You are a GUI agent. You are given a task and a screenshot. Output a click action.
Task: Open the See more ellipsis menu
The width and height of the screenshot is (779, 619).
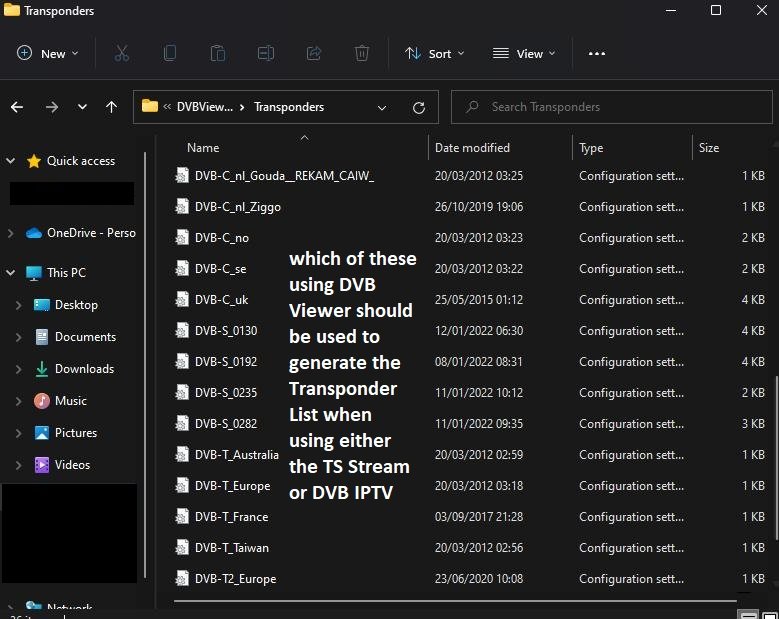pos(597,54)
